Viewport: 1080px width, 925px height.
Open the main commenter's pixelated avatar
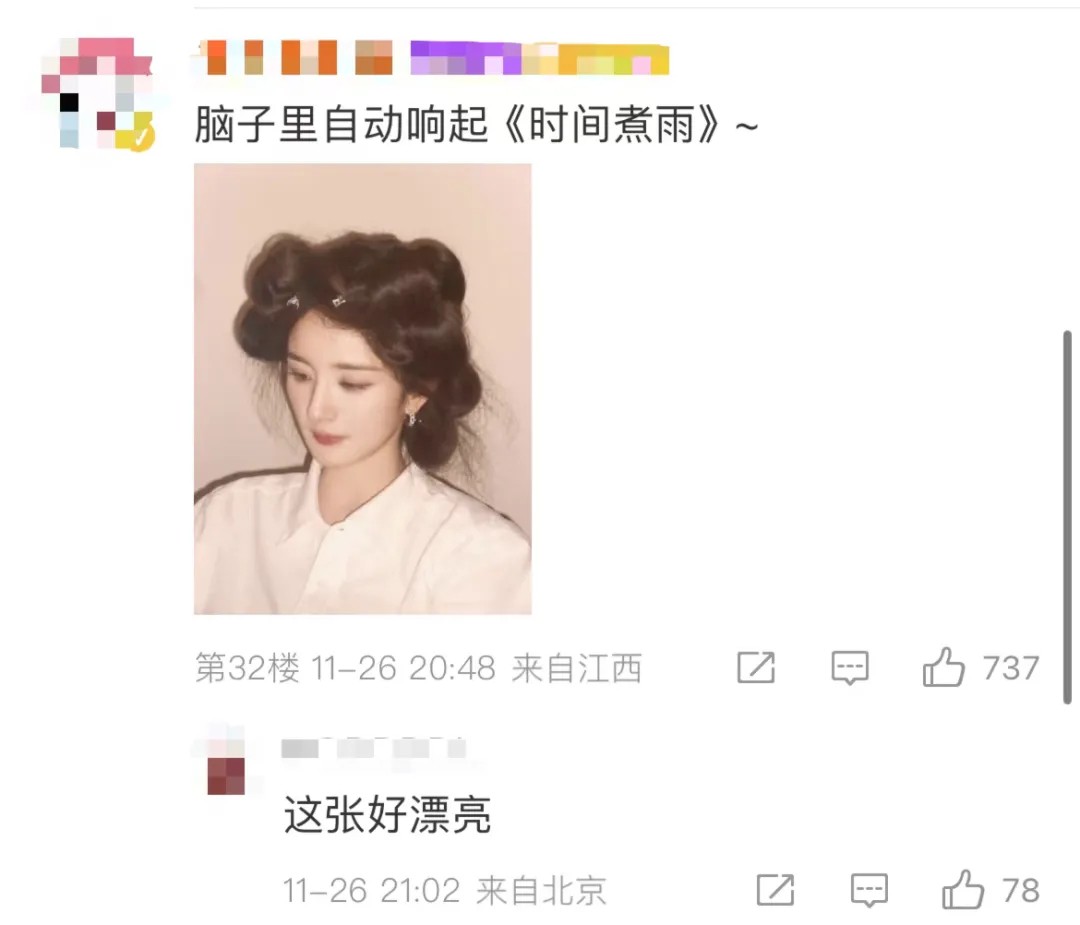(96, 93)
